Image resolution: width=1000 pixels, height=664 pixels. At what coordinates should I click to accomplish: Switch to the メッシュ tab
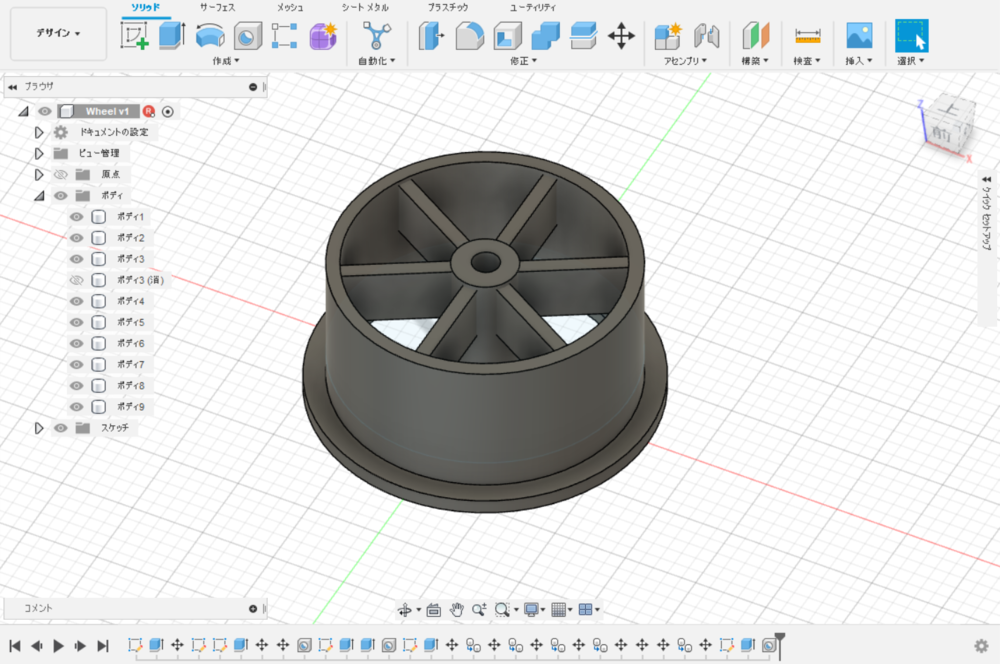(x=290, y=7)
